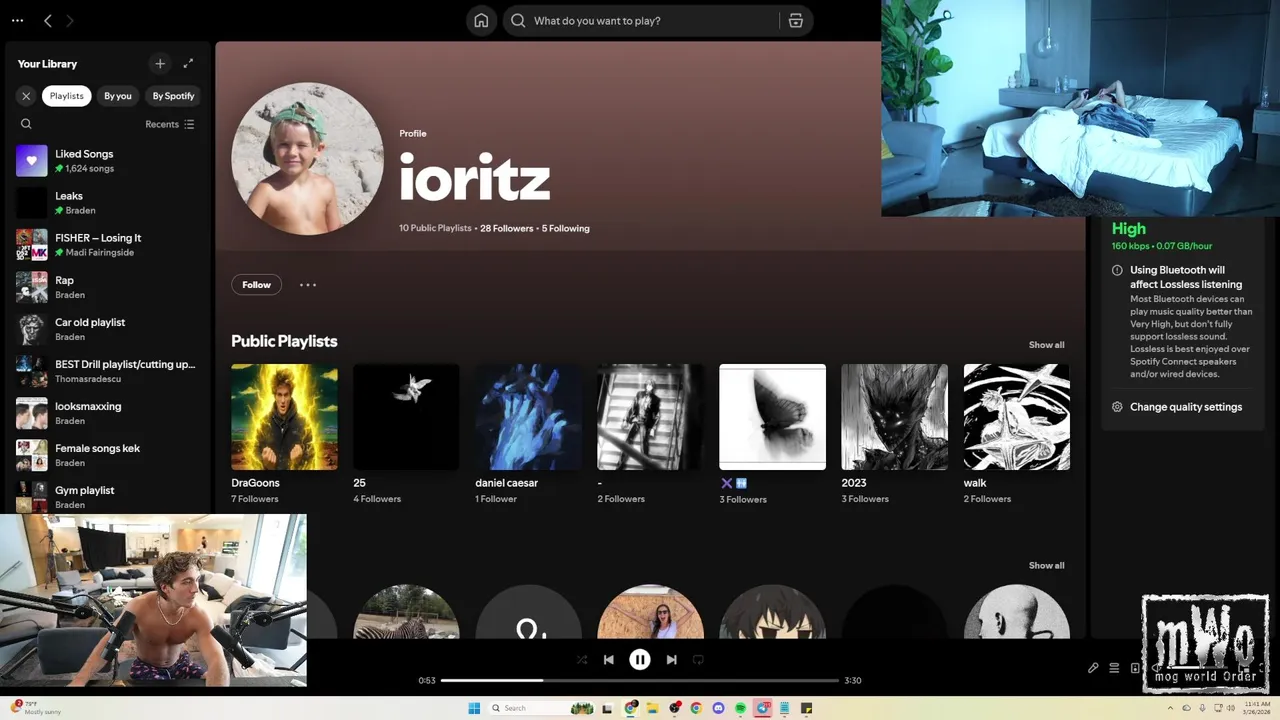
Task: Open Car old playlist in library
Action: (x=107, y=329)
